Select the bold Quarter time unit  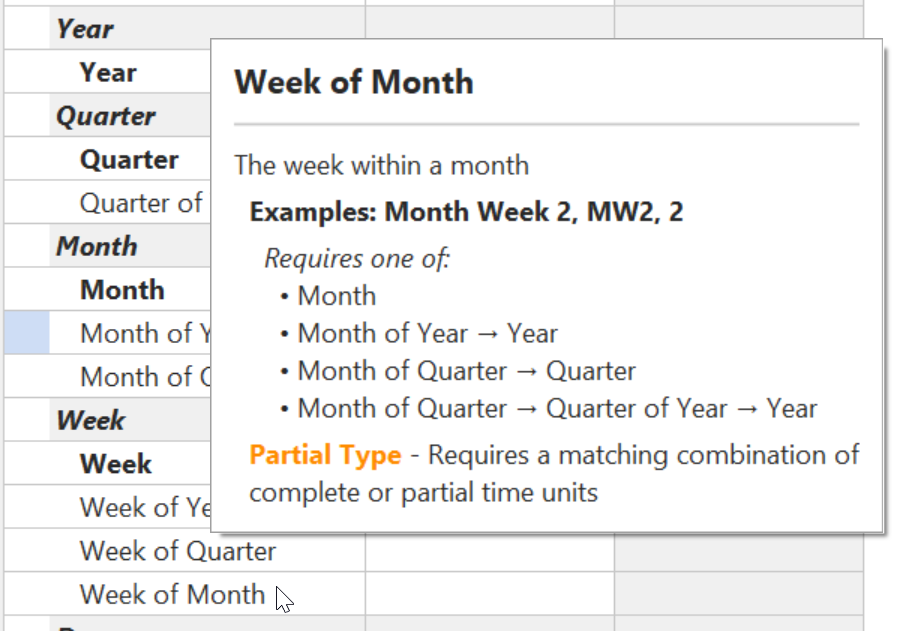[x=130, y=158]
